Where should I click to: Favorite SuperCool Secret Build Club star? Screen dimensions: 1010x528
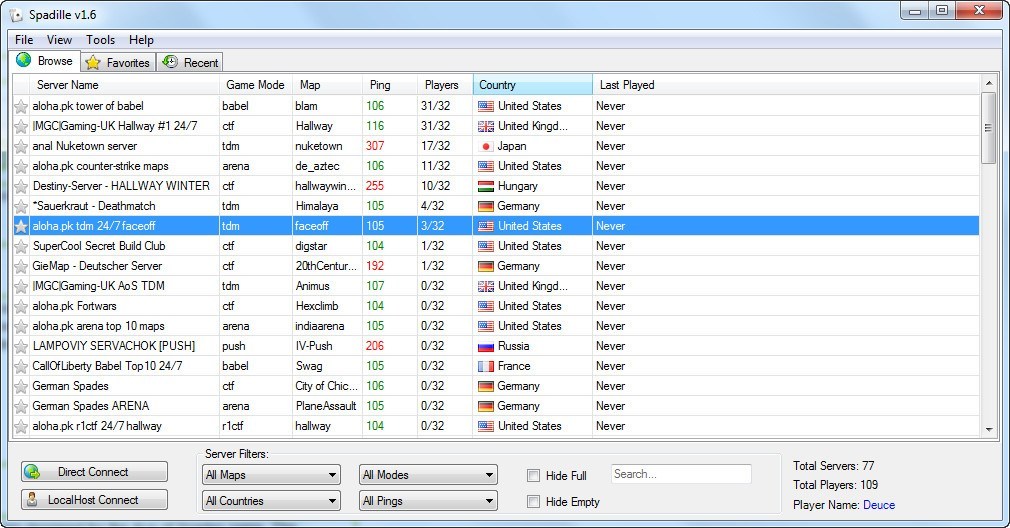click(x=21, y=246)
